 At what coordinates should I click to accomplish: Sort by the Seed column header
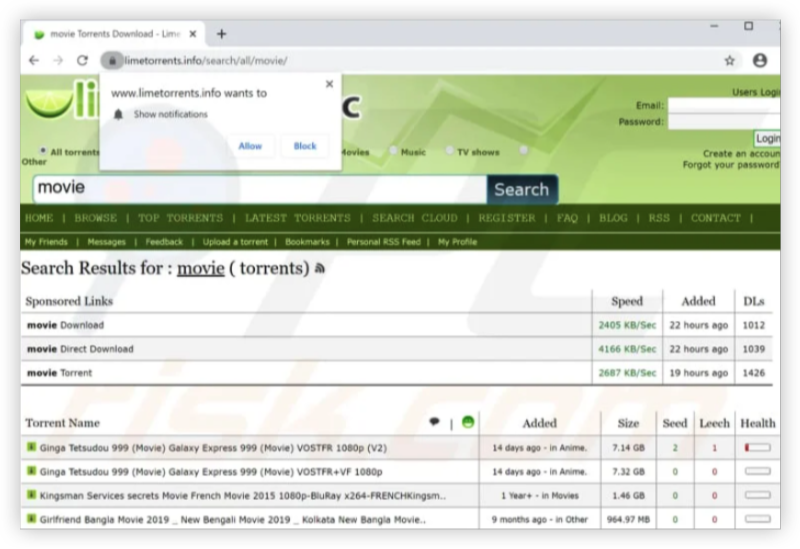pyautogui.click(x=674, y=423)
